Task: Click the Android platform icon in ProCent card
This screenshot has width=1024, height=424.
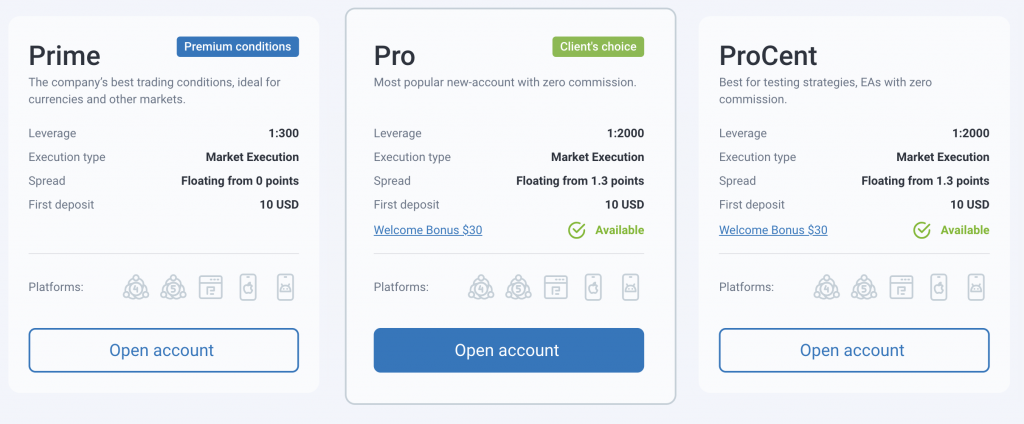Action: (x=975, y=287)
